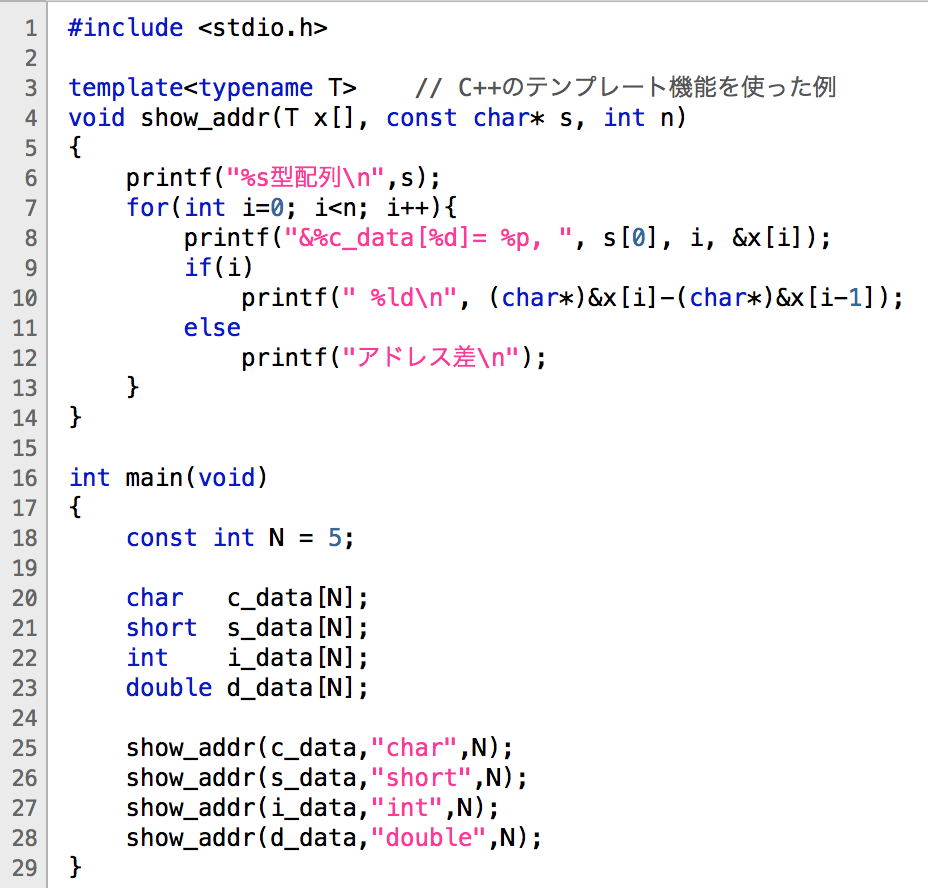Click 'd_data[N];' declaration on line 23

tap(298, 688)
